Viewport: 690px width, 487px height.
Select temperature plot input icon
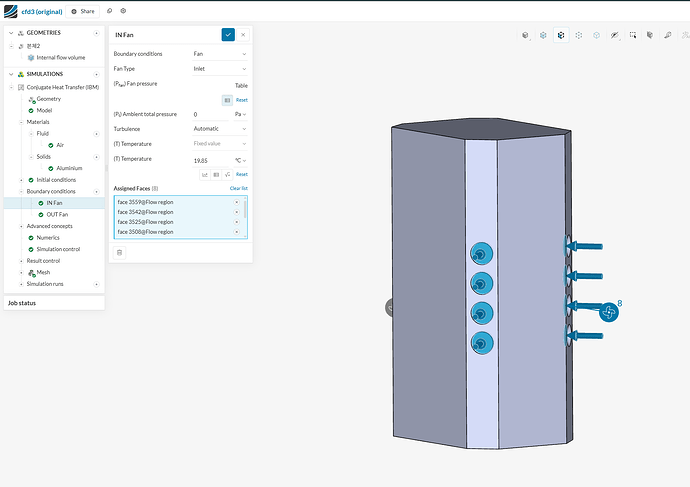[205, 175]
